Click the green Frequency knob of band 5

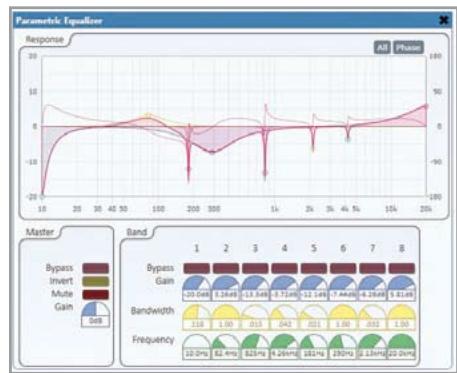pyautogui.click(x=314, y=341)
